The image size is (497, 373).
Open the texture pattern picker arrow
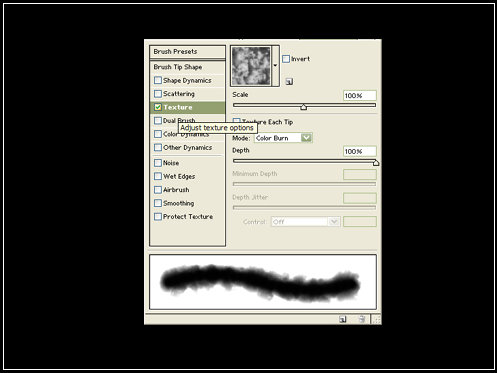click(275, 66)
